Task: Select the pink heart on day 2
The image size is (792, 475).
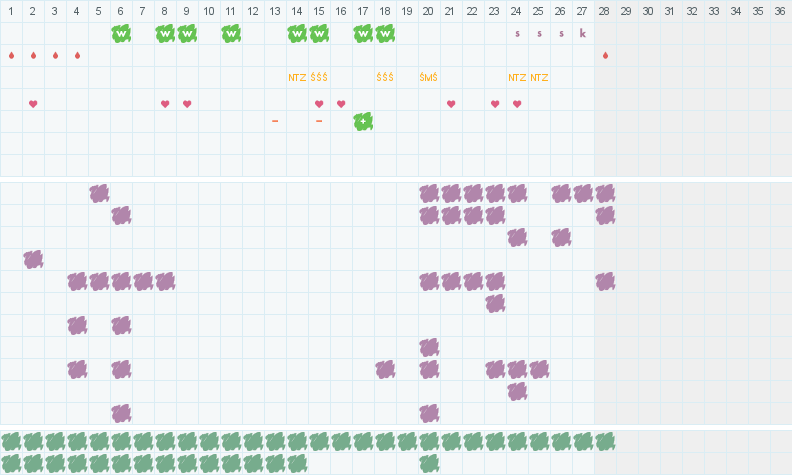Action: (x=33, y=103)
